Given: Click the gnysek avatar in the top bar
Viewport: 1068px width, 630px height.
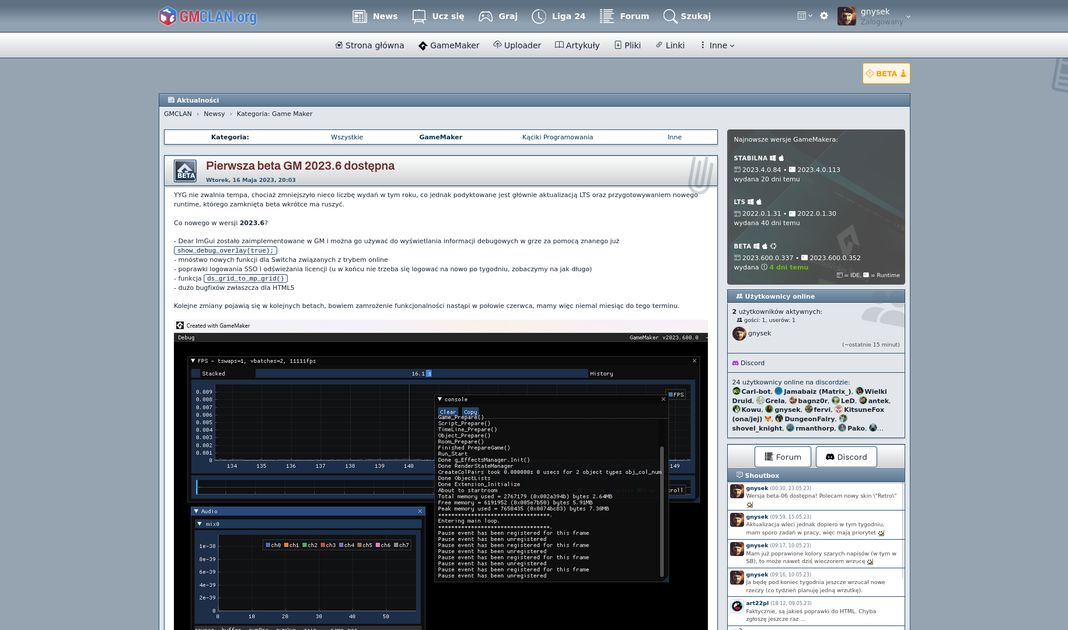Looking at the screenshot, I should click(847, 16).
